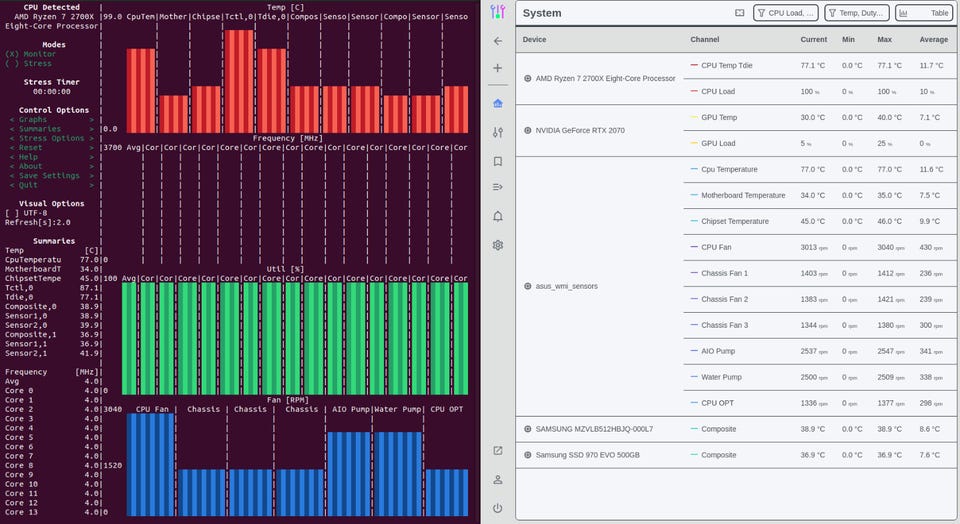Image resolution: width=960 pixels, height=524 pixels.
Task: Select the Chassis Fan 2 channel
Action: point(820,299)
